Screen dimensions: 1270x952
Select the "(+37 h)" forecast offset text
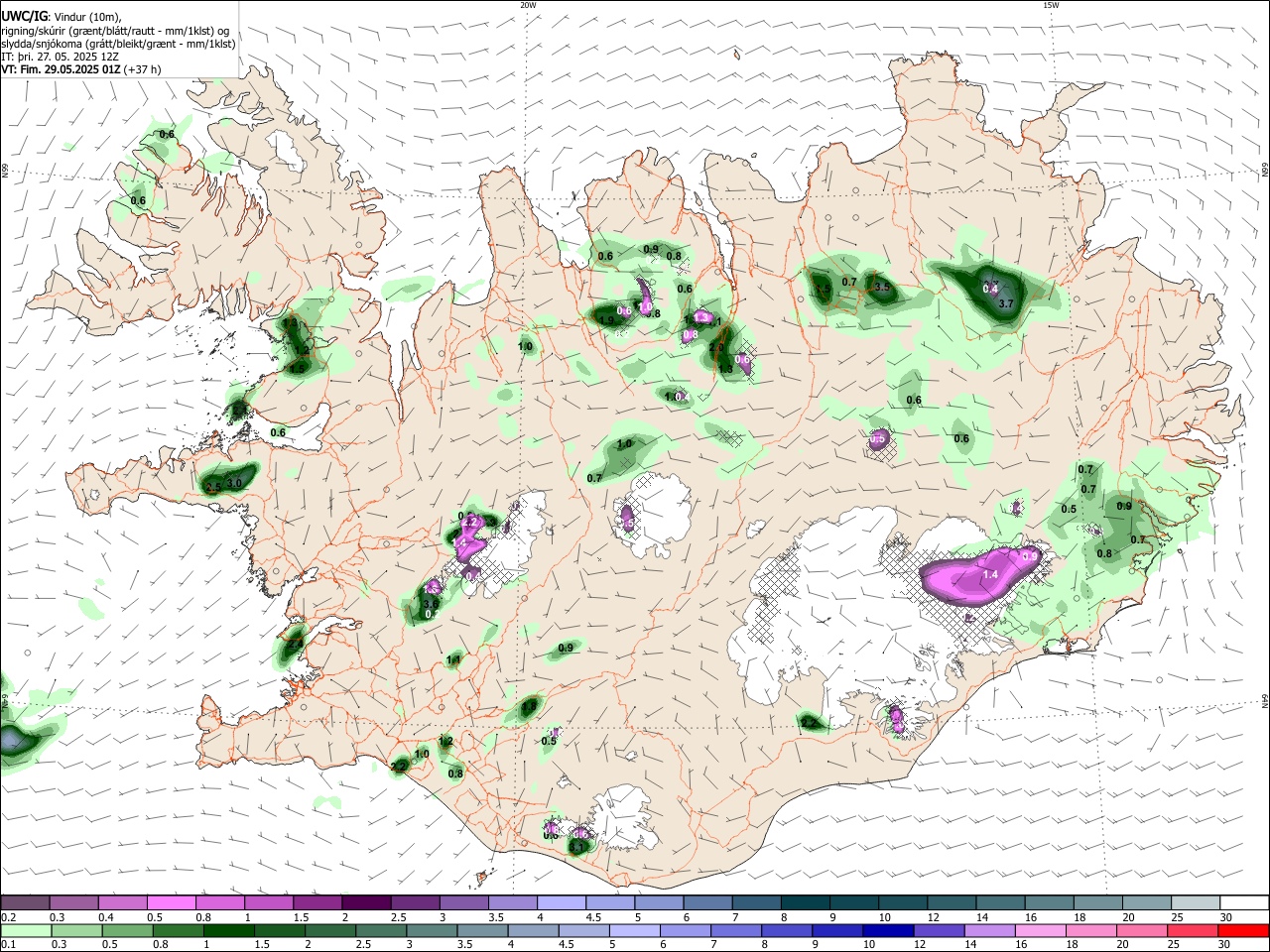coord(143,69)
